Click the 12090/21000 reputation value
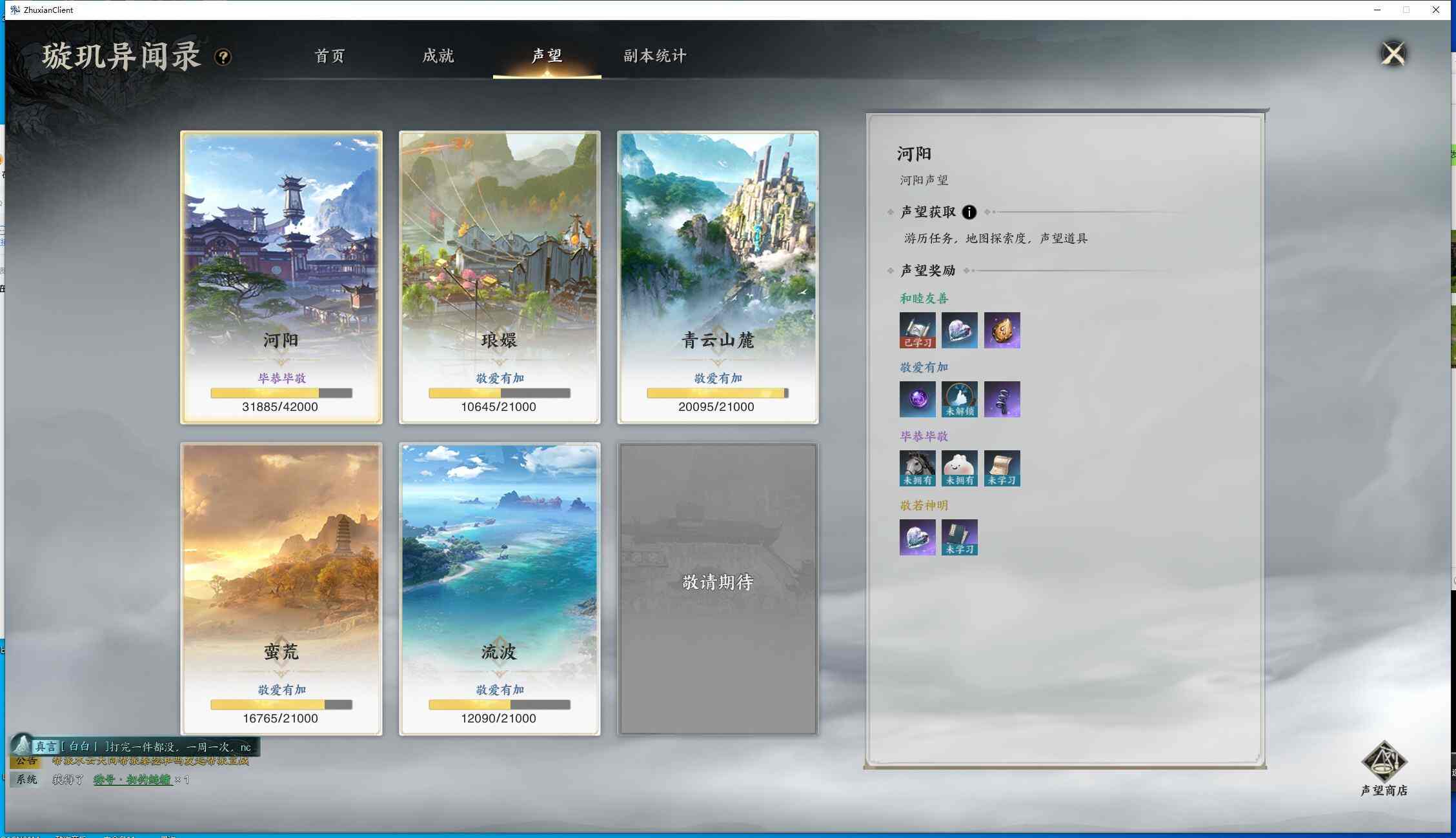The width and height of the screenshot is (1456, 838). 498,719
